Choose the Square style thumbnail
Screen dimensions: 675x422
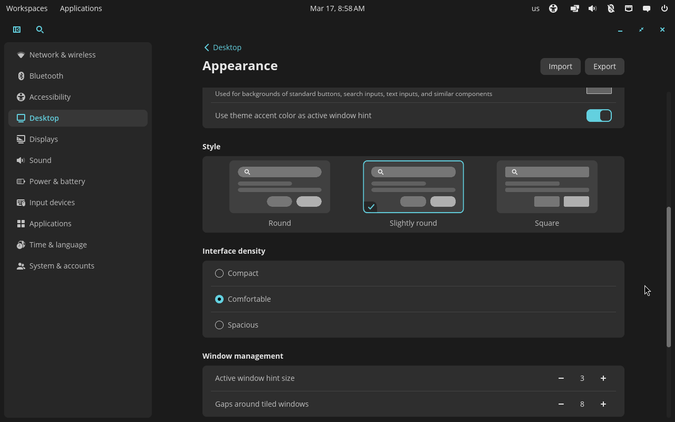(x=547, y=187)
